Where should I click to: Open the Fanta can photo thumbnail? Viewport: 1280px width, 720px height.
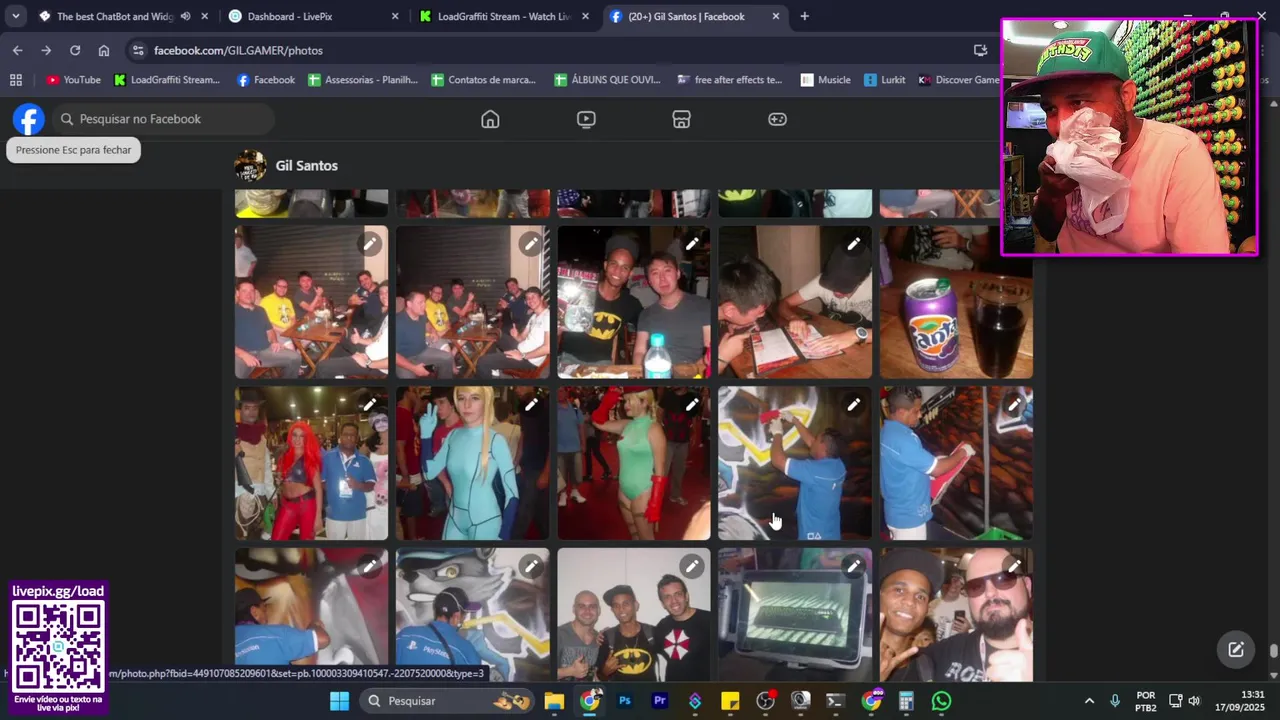point(956,302)
